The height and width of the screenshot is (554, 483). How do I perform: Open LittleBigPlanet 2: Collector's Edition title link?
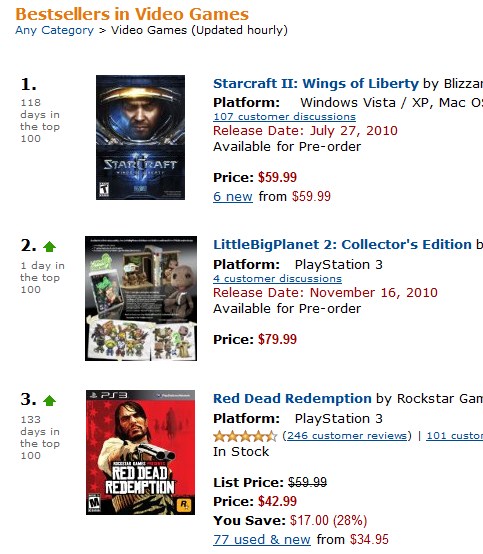coord(342,244)
